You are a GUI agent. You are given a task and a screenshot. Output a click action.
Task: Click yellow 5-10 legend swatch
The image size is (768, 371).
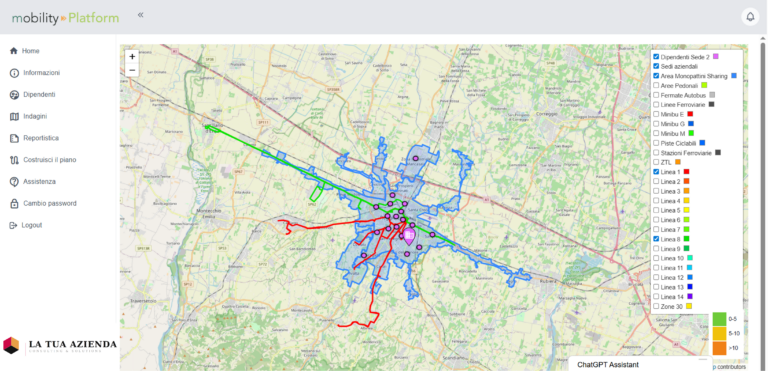[719, 333]
